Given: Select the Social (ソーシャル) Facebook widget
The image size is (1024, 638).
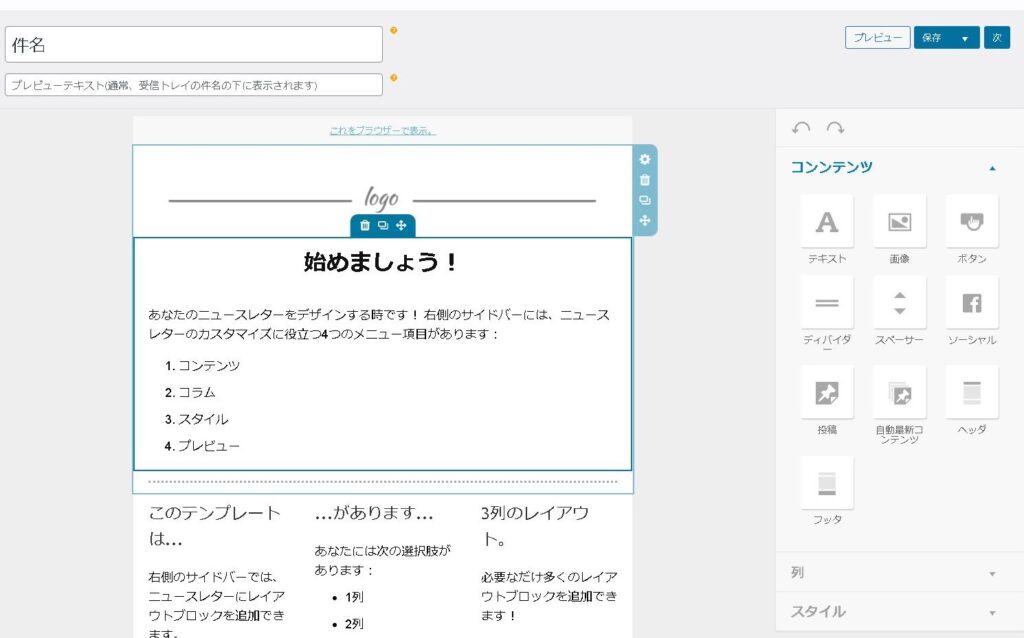Looking at the screenshot, I should pos(971,303).
